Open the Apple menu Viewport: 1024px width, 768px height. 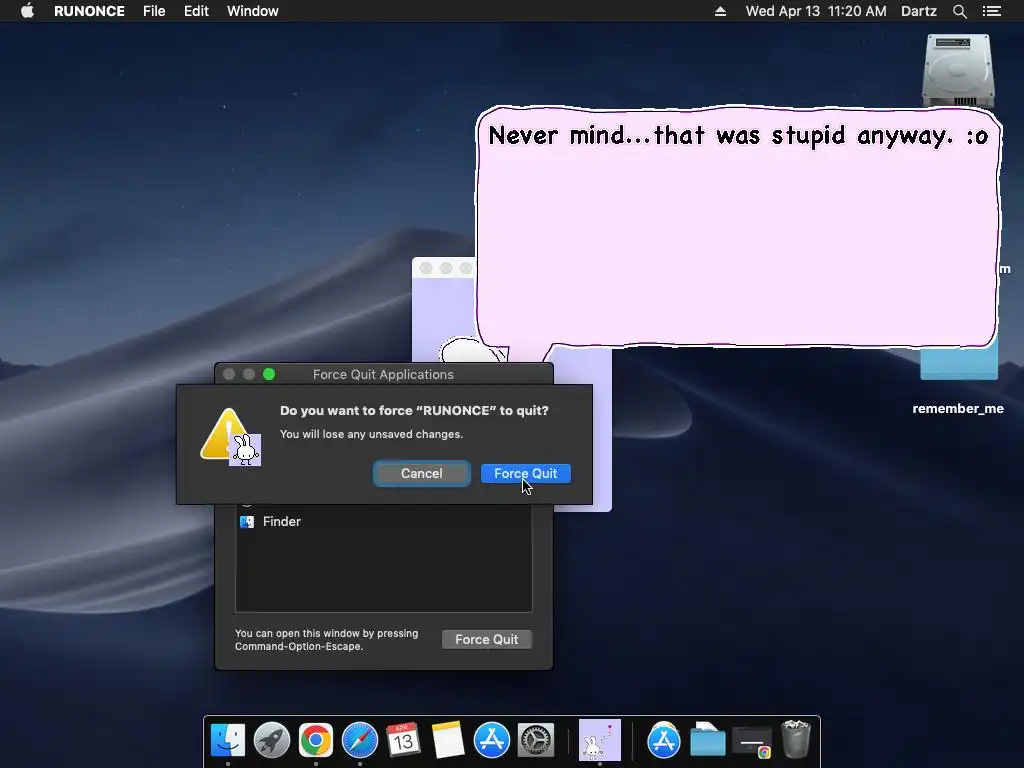pos(27,11)
